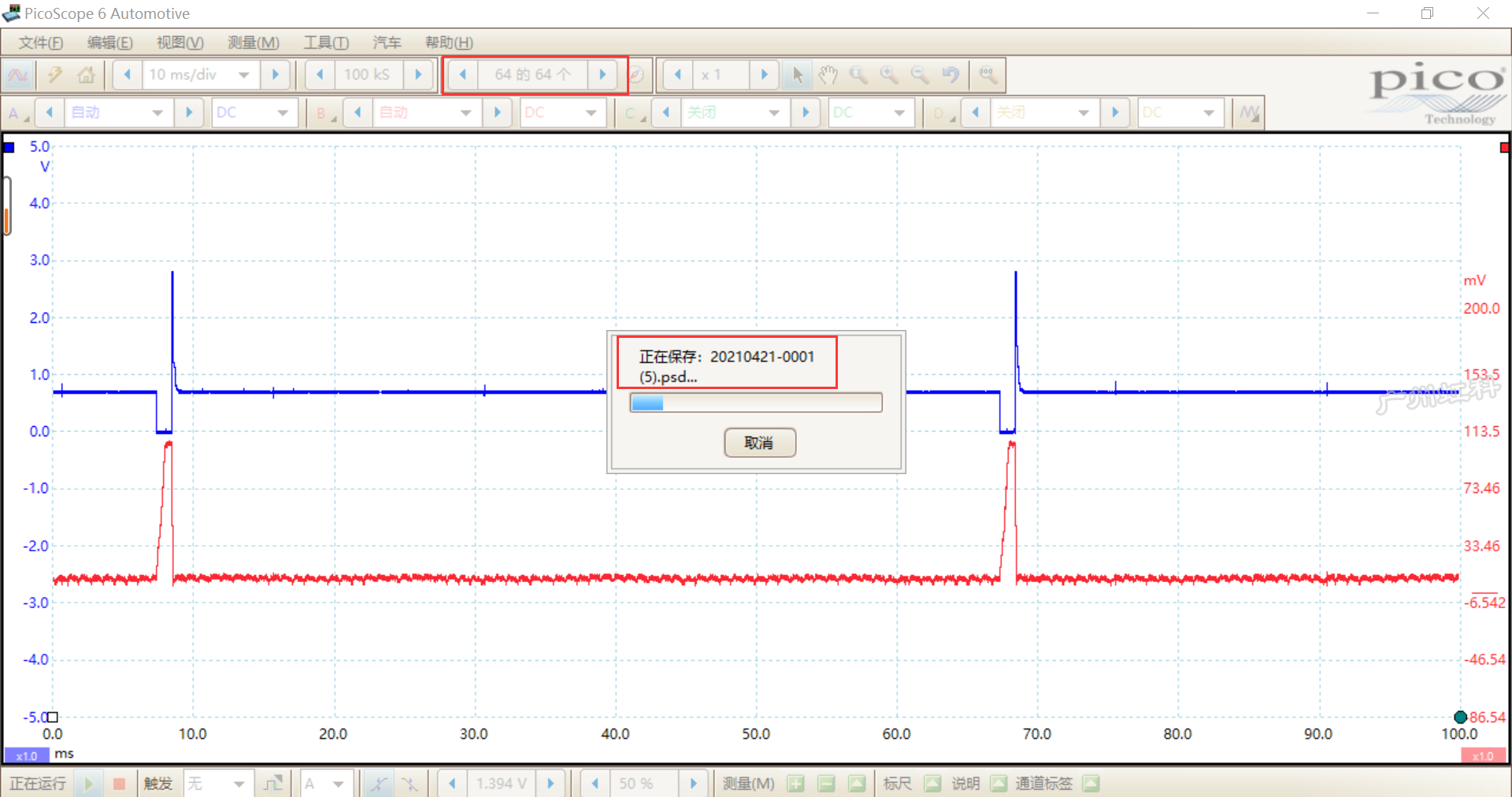Open the 工具(T) menu
Image resolution: width=1512 pixels, height=797 pixels.
click(x=326, y=43)
